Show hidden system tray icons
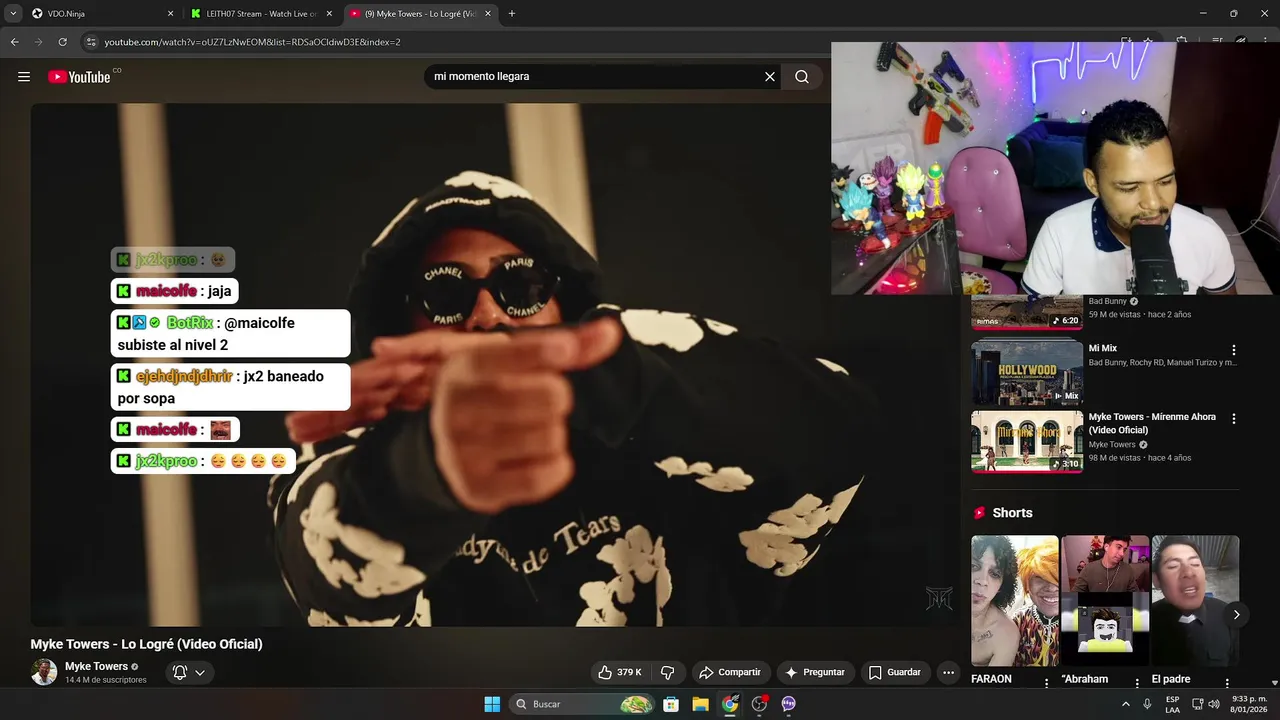 tap(1126, 704)
